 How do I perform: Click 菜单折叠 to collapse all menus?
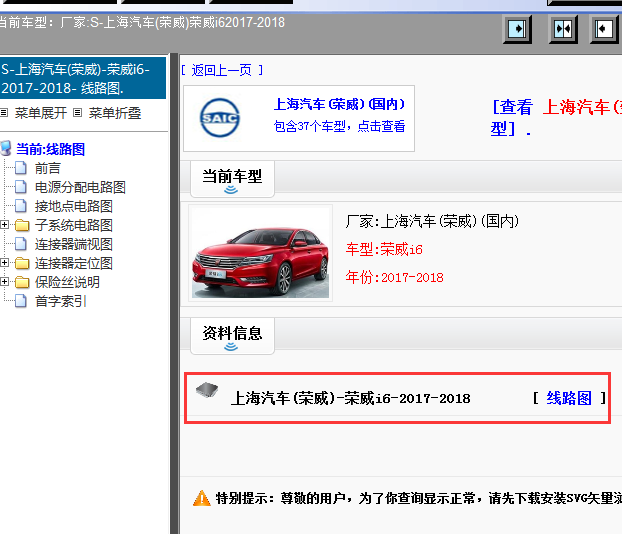(115, 113)
